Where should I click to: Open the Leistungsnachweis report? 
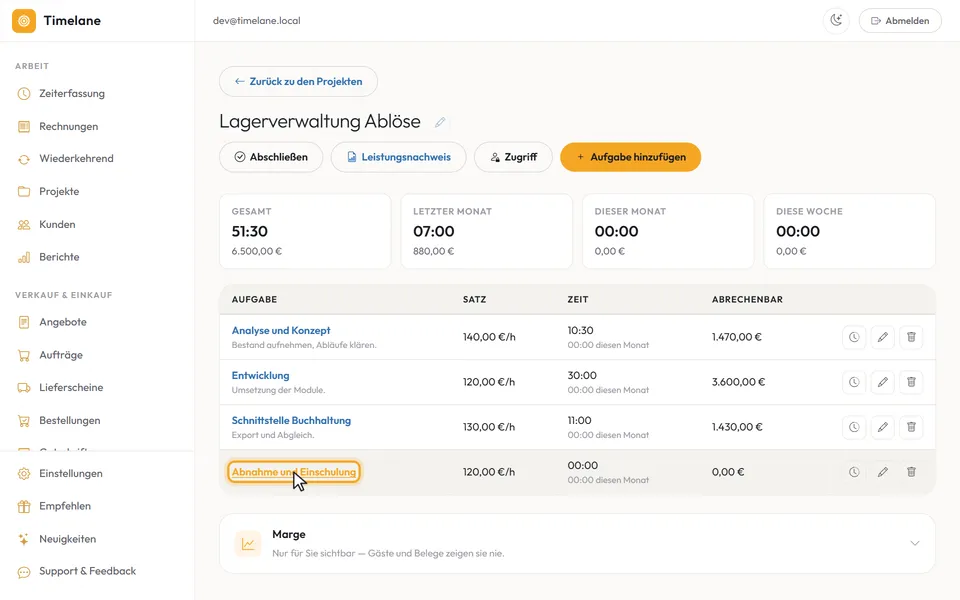[399, 157]
